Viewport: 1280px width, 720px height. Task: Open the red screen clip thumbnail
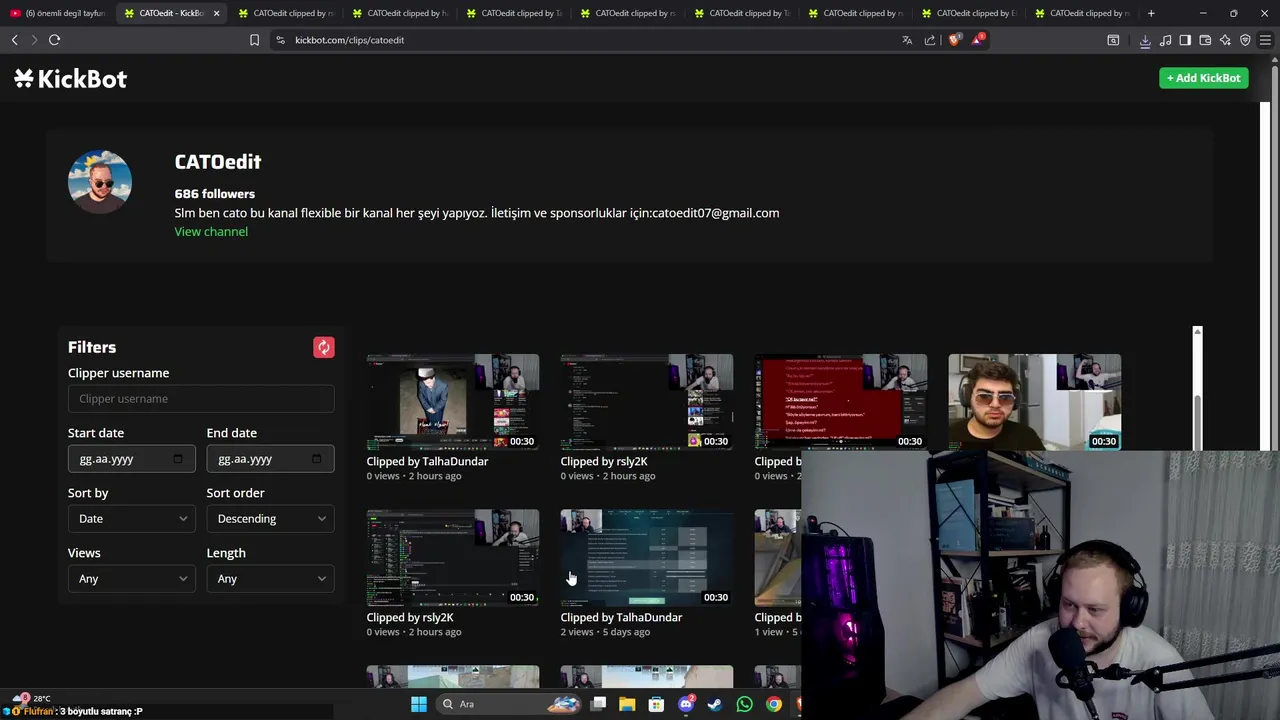click(841, 401)
